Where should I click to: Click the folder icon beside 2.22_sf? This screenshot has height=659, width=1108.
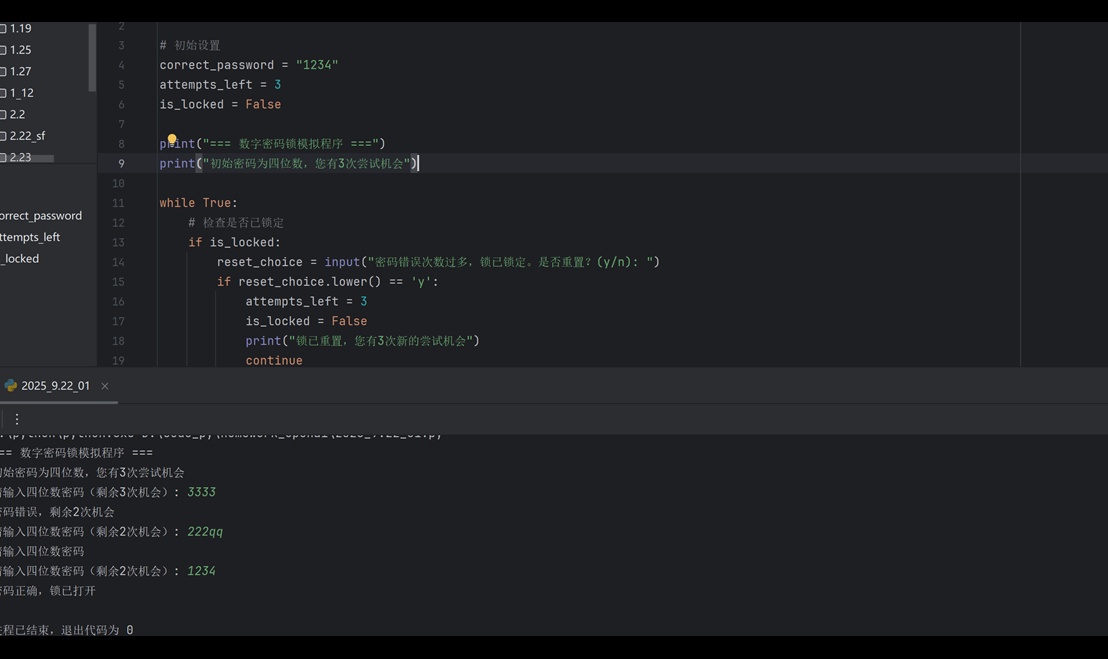click(x=3, y=136)
